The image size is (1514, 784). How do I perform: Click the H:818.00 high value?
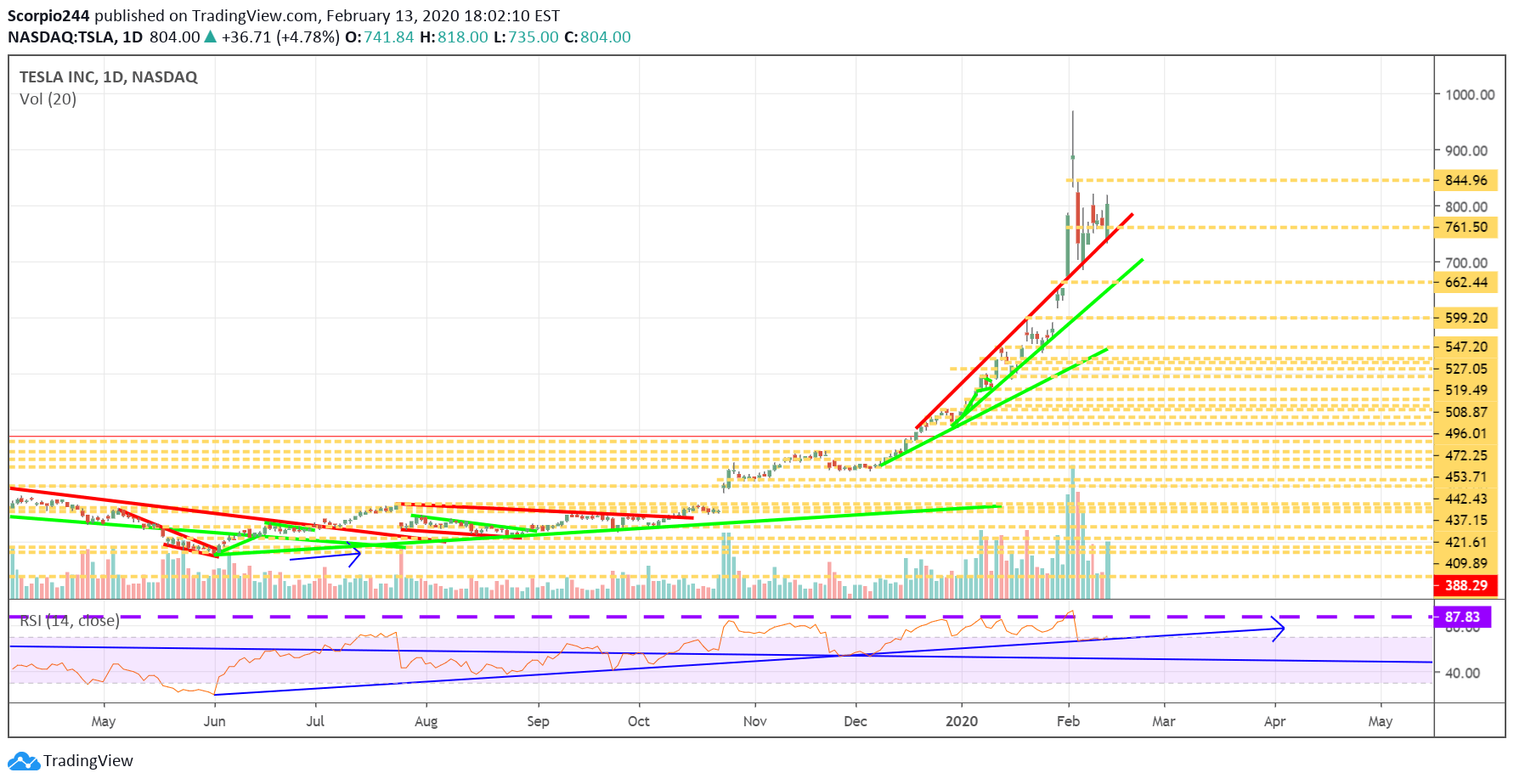[x=454, y=37]
